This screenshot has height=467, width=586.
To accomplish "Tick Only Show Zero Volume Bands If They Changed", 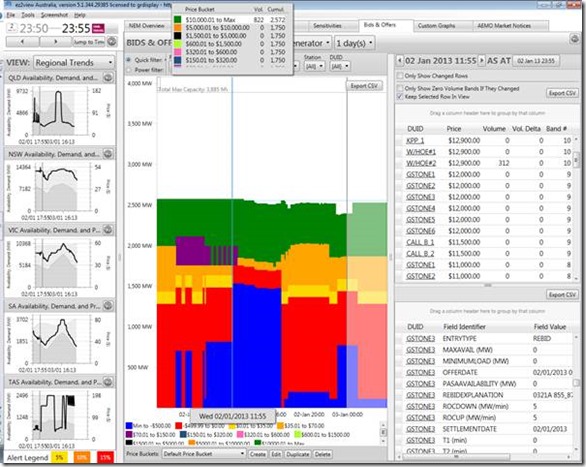I will pyautogui.click(x=400, y=89).
